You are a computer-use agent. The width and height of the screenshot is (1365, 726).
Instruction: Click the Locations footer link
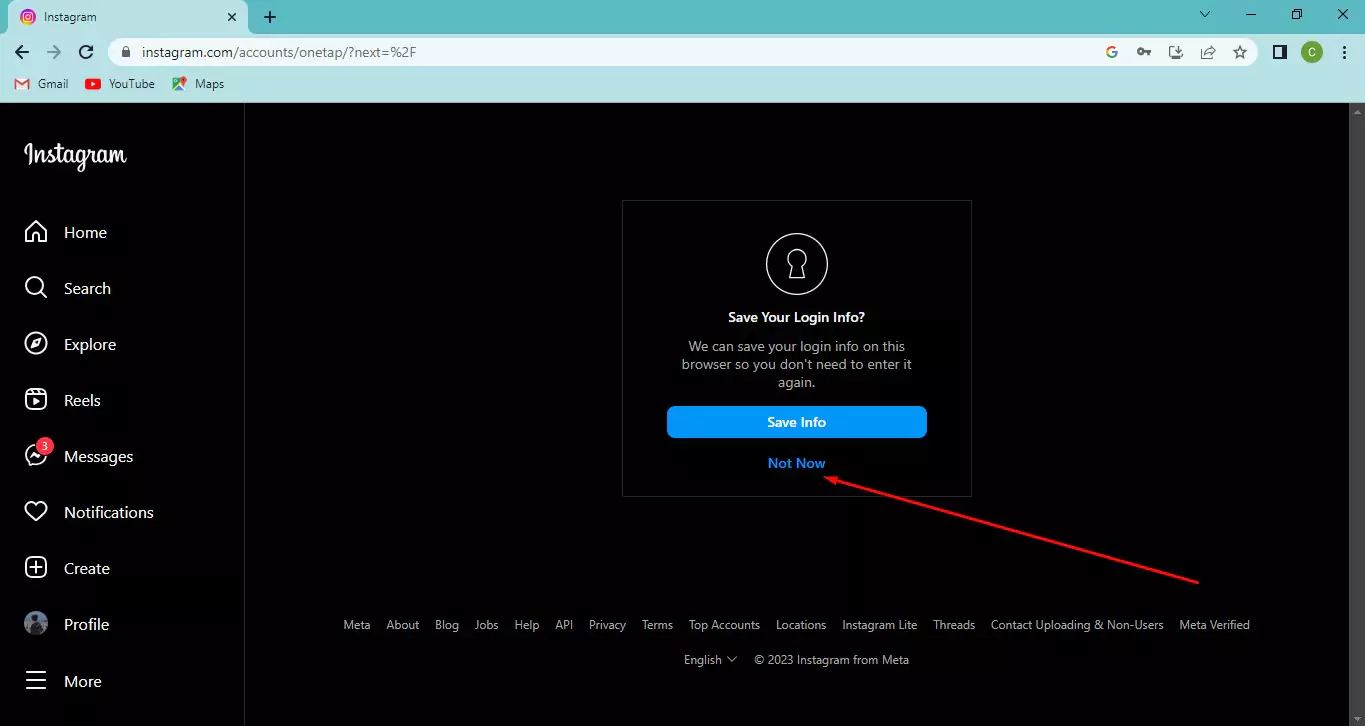801,625
